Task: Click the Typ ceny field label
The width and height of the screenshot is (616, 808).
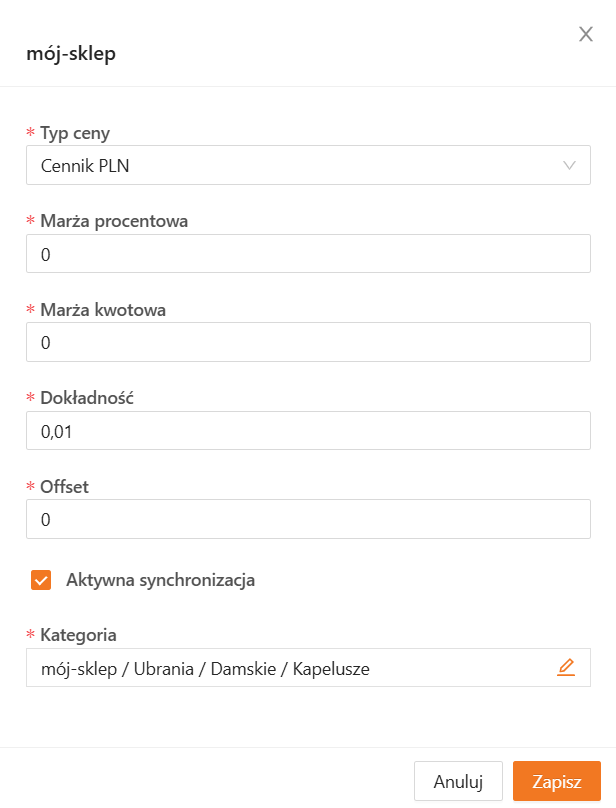Action: [75, 133]
